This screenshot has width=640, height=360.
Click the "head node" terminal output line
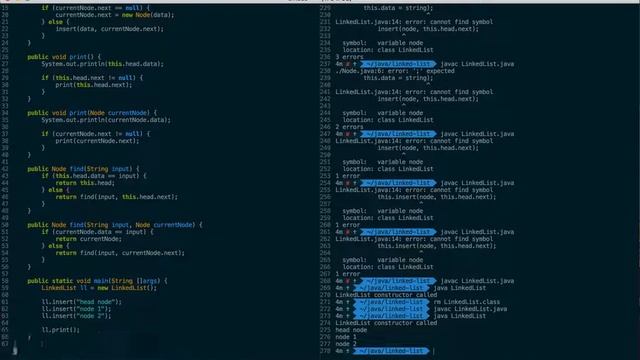[x=351, y=330]
